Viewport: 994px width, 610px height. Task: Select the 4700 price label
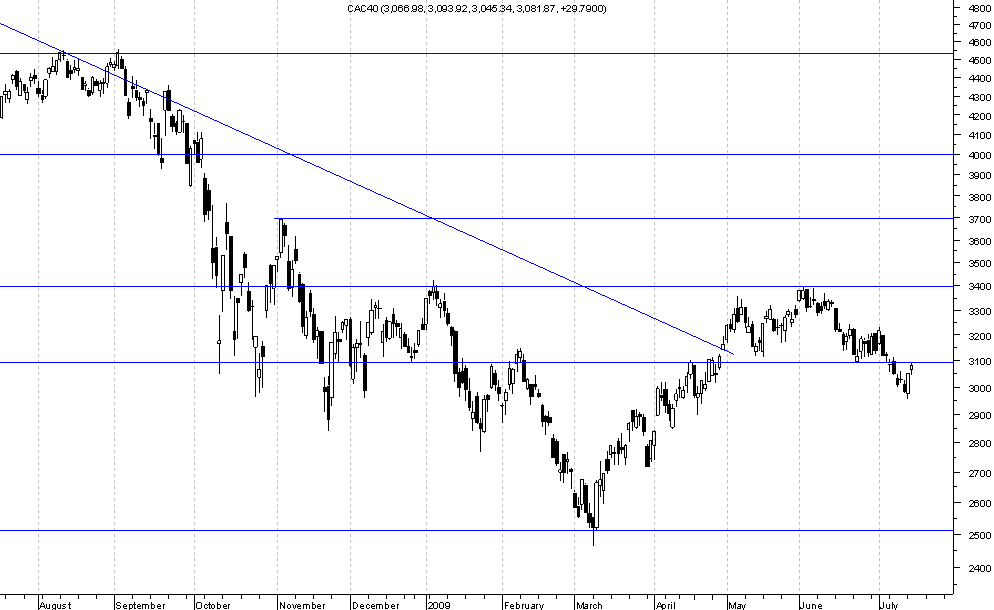pyautogui.click(x=979, y=25)
